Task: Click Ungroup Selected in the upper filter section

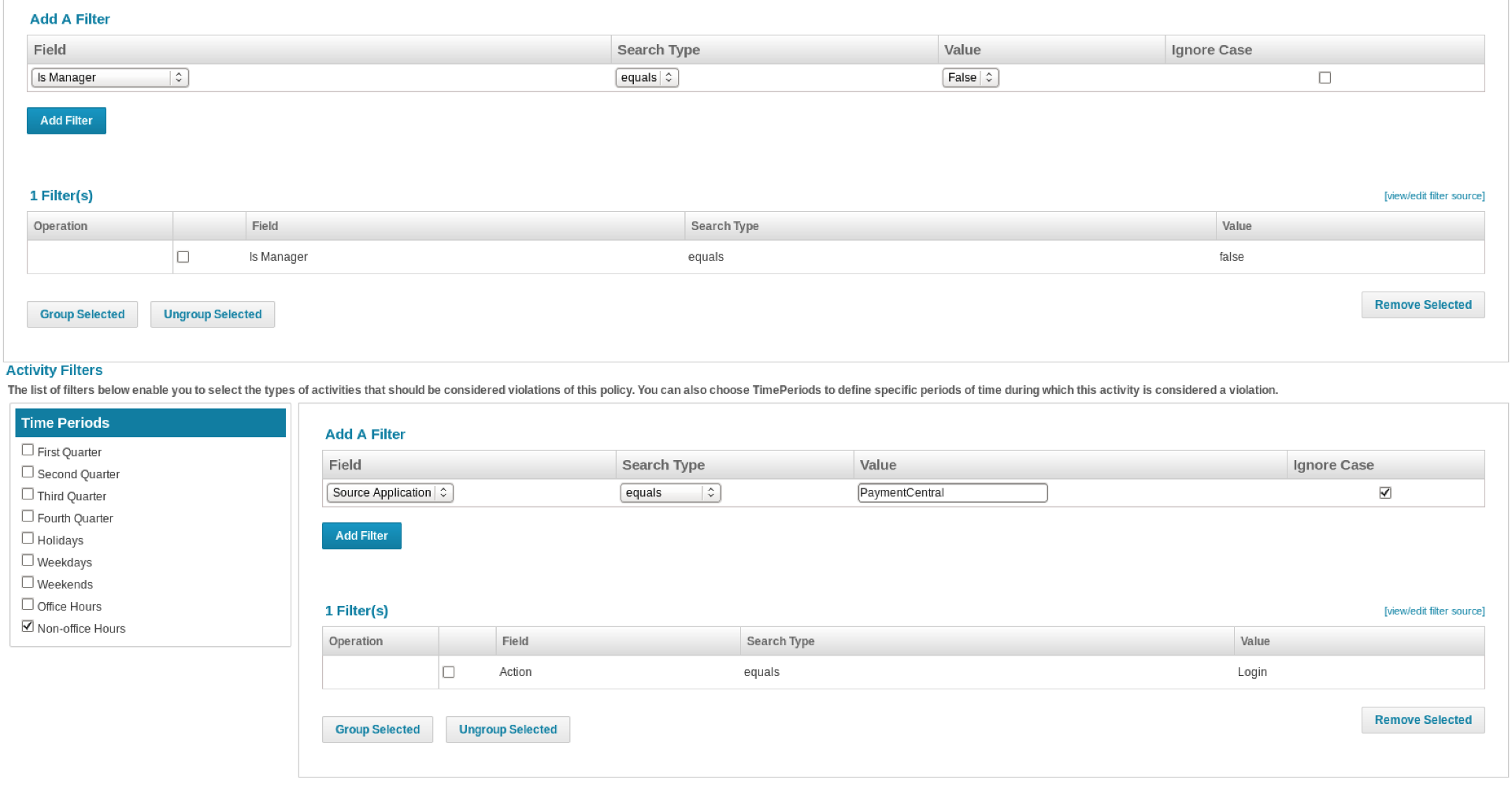Action: click(x=213, y=314)
